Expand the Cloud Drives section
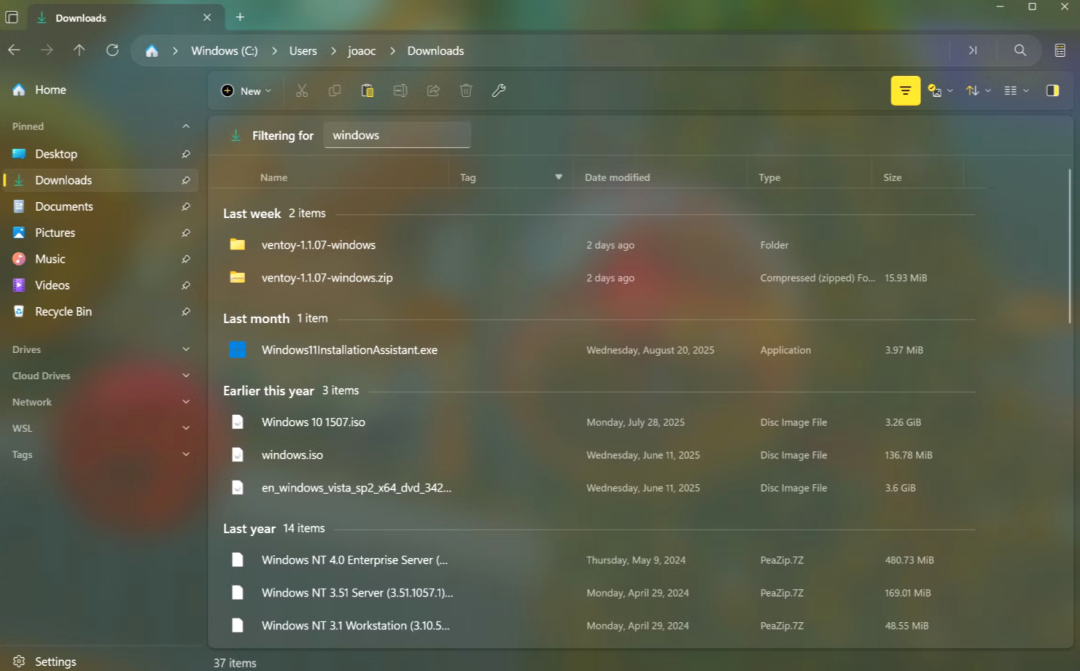 point(185,375)
